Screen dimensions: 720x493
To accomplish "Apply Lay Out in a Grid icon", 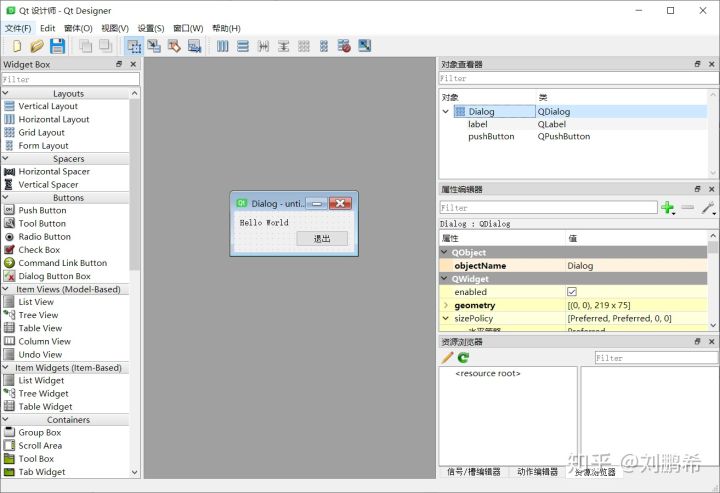I will tap(304, 46).
